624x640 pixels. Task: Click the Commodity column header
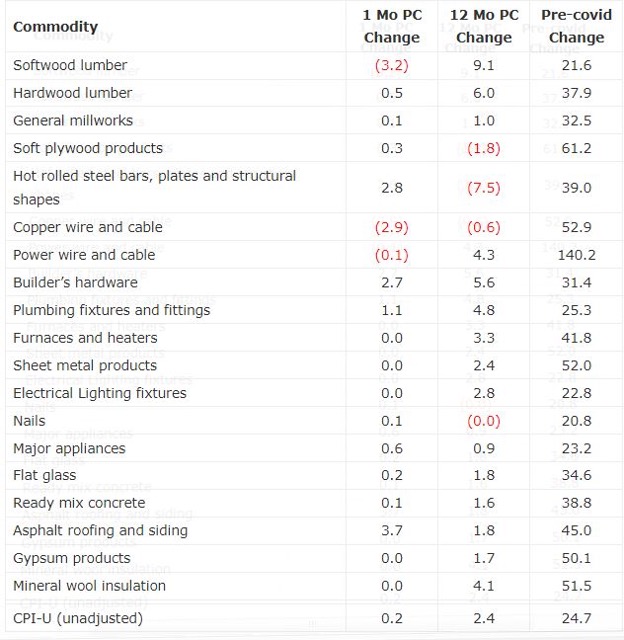pos(55,26)
